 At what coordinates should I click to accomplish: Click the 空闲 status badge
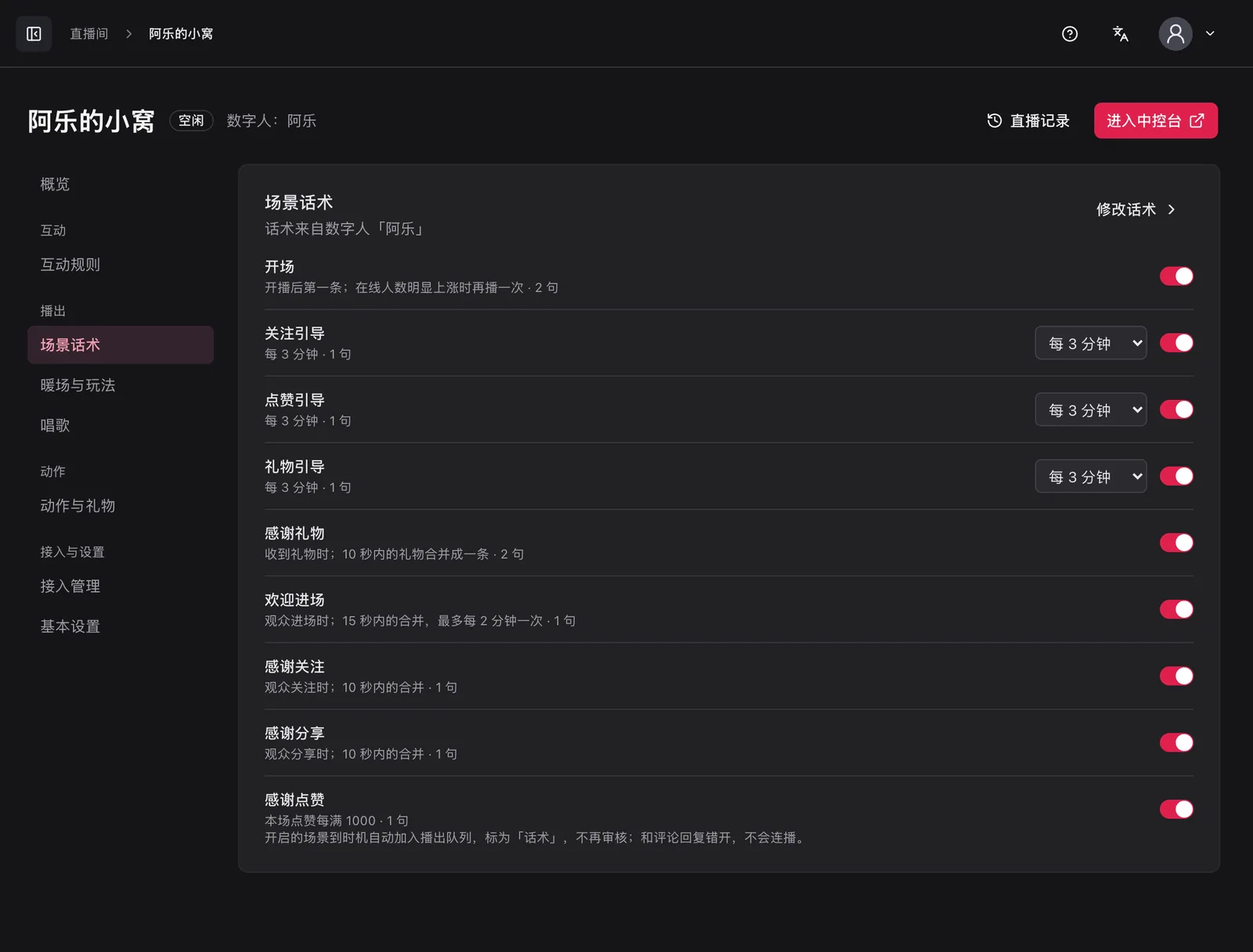tap(191, 121)
